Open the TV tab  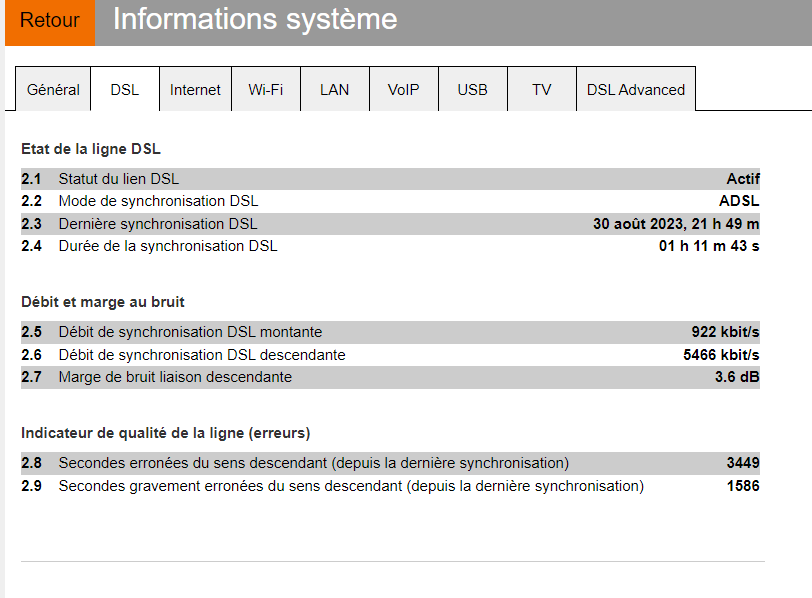point(542,89)
